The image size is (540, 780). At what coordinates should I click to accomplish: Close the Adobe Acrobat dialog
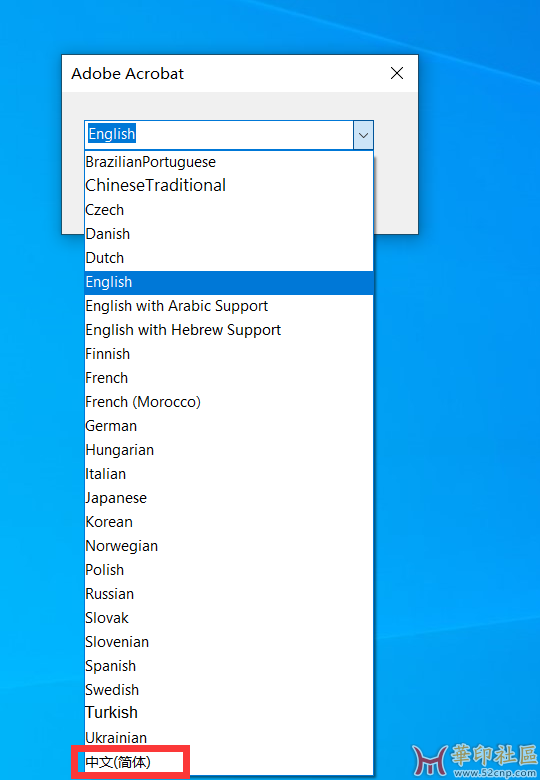(x=397, y=74)
